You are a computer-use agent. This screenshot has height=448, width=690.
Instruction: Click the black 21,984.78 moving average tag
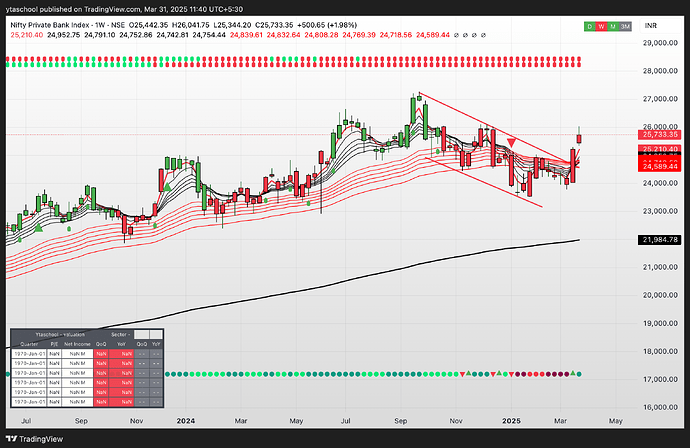pos(659,239)
